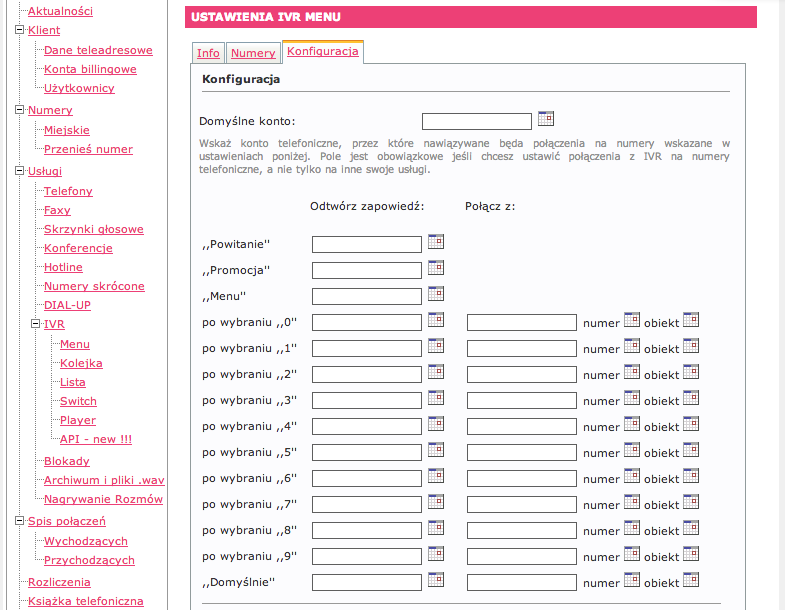Focus announcement field for po wybraniu „4"
Viewport: 785px width, 610px height.
point(366,427)
